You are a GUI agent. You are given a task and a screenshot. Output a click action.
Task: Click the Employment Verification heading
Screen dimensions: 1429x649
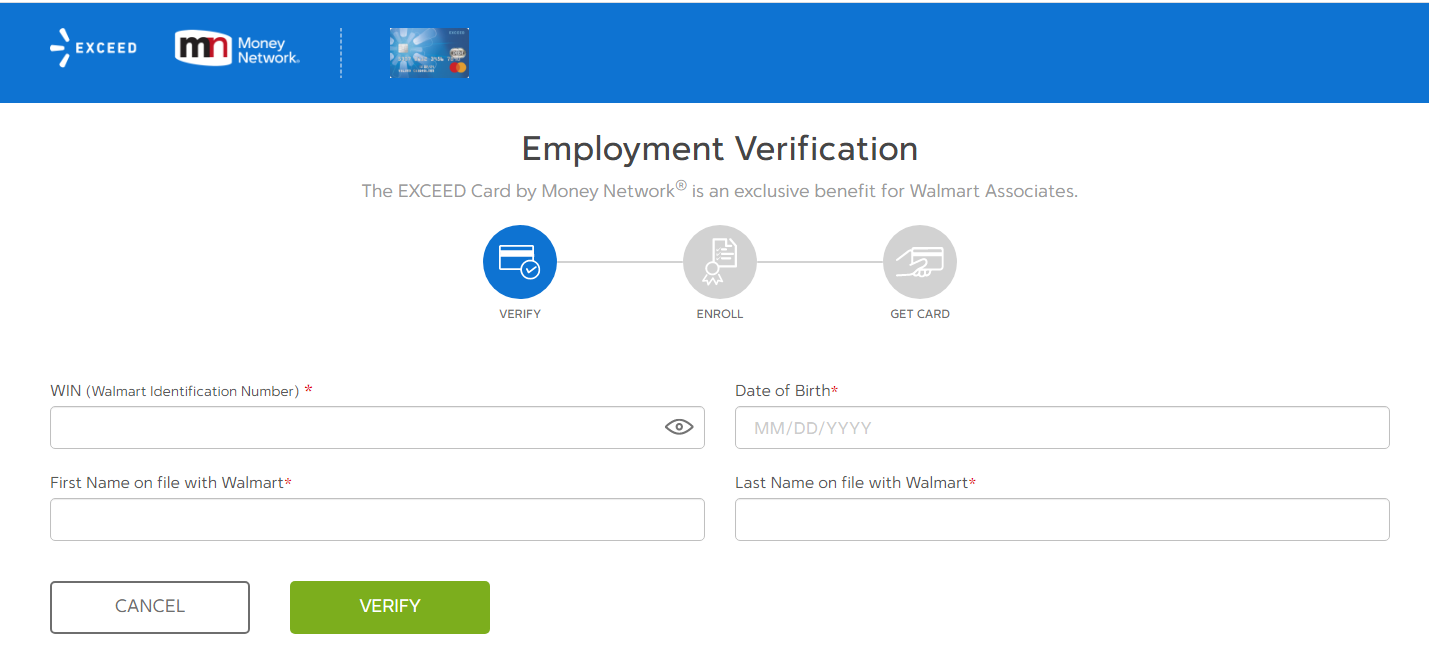[719, 149]
